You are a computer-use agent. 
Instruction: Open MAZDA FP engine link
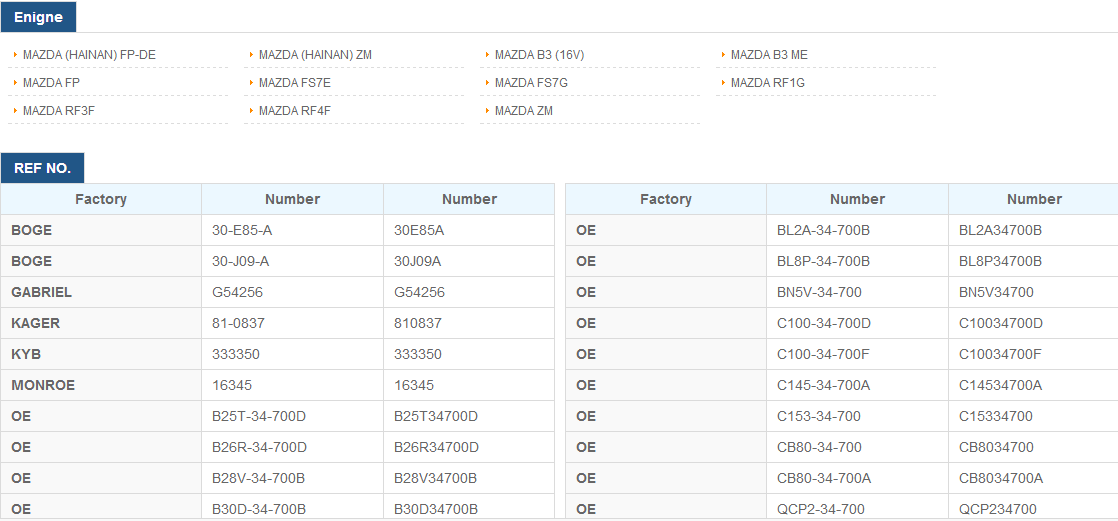[51, 83]
